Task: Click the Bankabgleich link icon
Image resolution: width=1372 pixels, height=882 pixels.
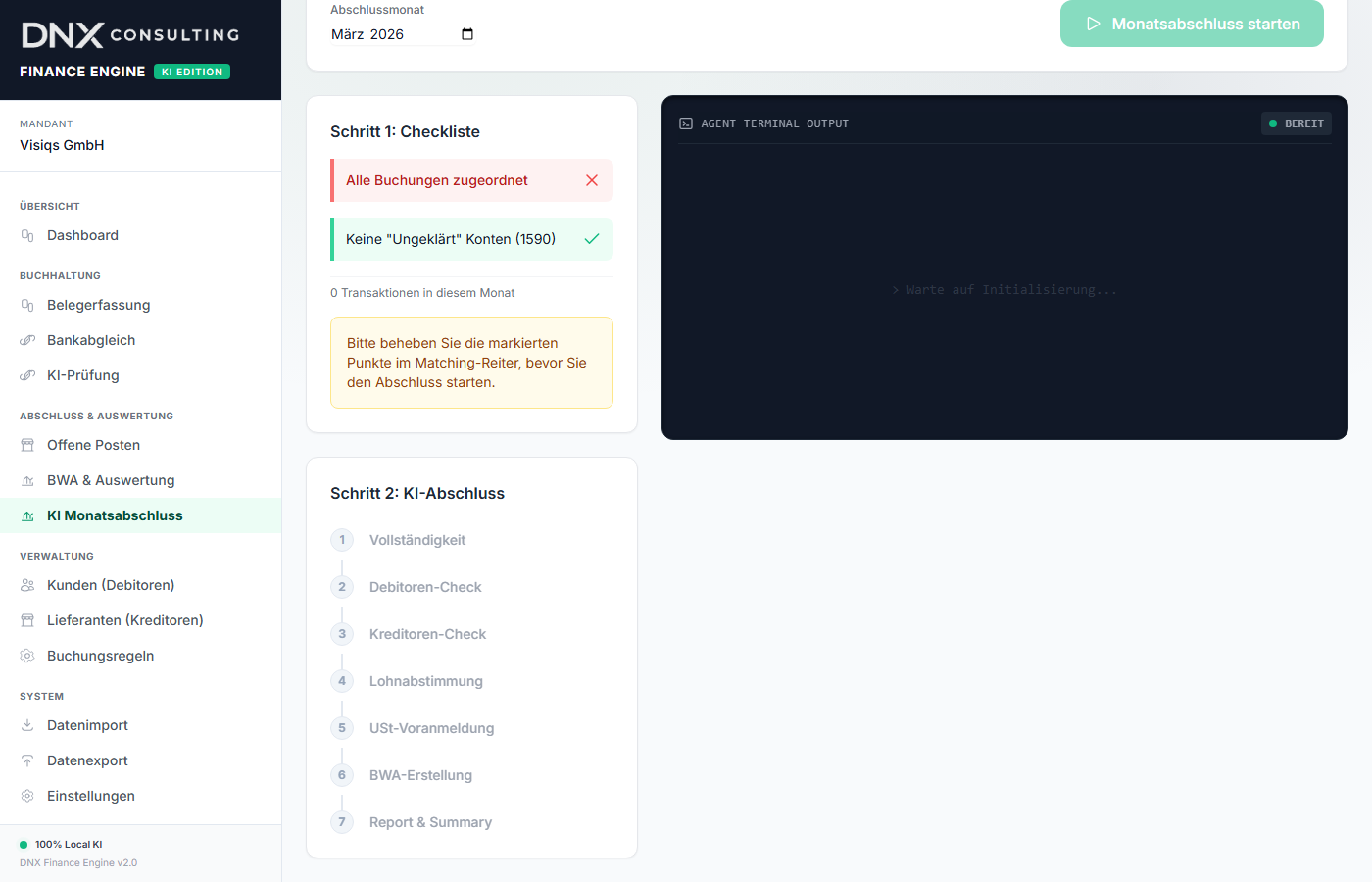Action: (27, 341)
